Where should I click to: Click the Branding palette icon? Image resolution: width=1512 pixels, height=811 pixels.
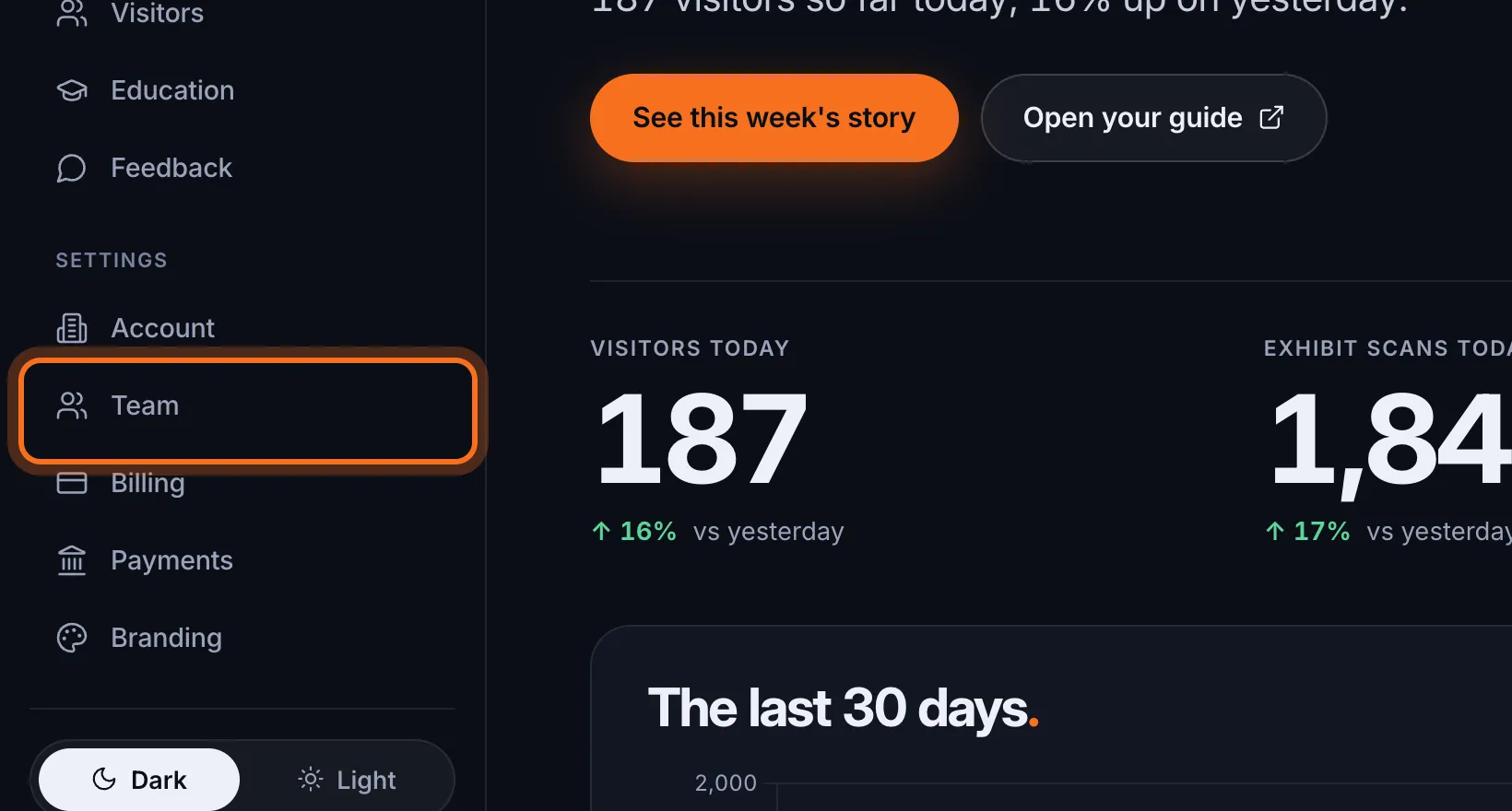click(72, 638)
